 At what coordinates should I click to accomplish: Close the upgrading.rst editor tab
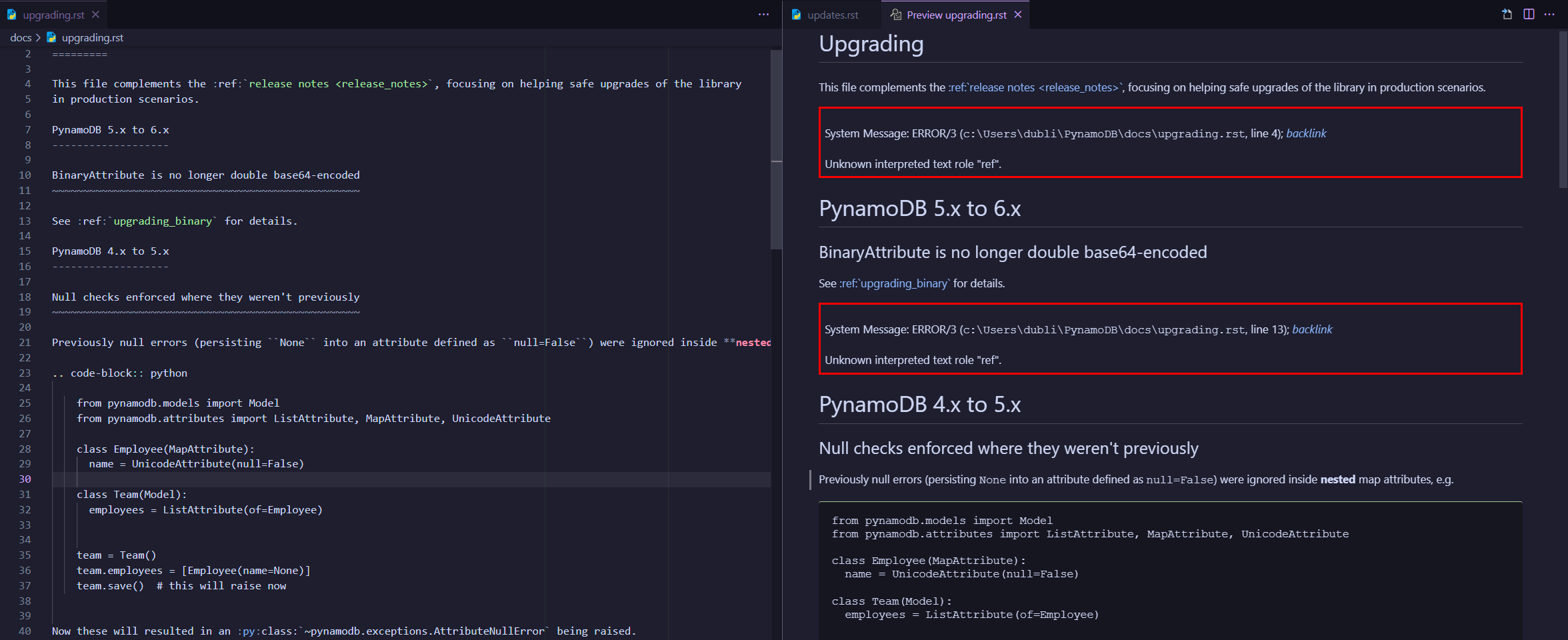(95, 15)
